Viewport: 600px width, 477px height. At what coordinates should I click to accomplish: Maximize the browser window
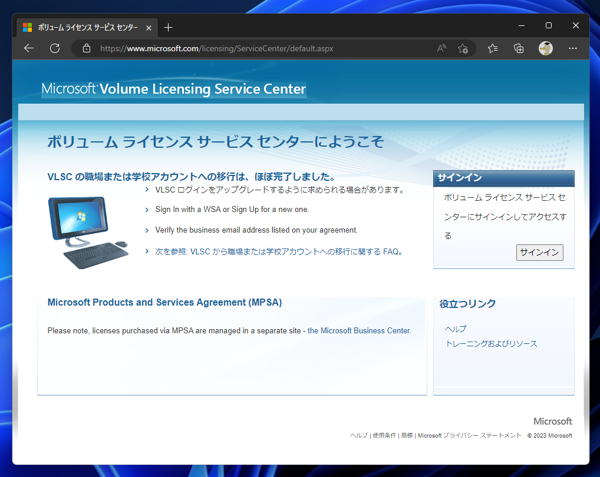pyautogui.click(x=548, y=26)
